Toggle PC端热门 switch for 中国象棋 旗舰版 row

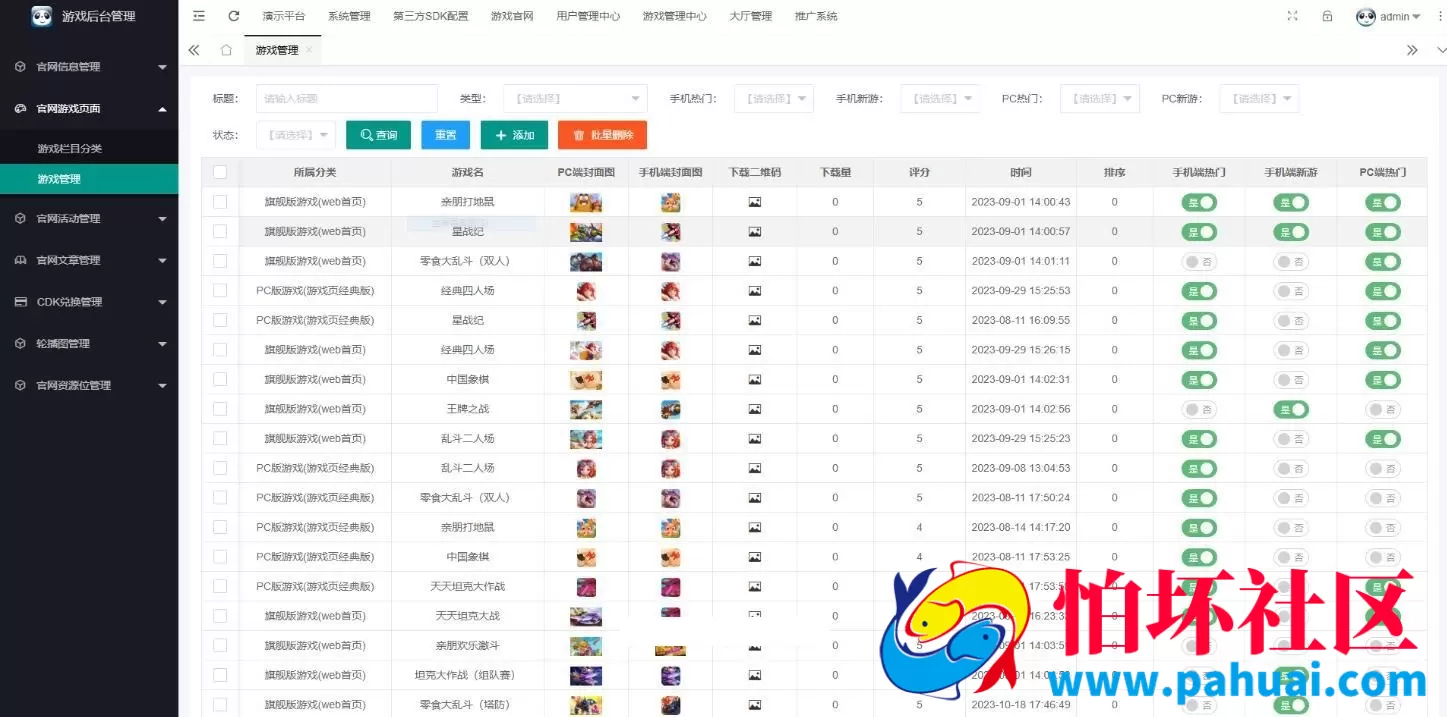pos(1383,380)
